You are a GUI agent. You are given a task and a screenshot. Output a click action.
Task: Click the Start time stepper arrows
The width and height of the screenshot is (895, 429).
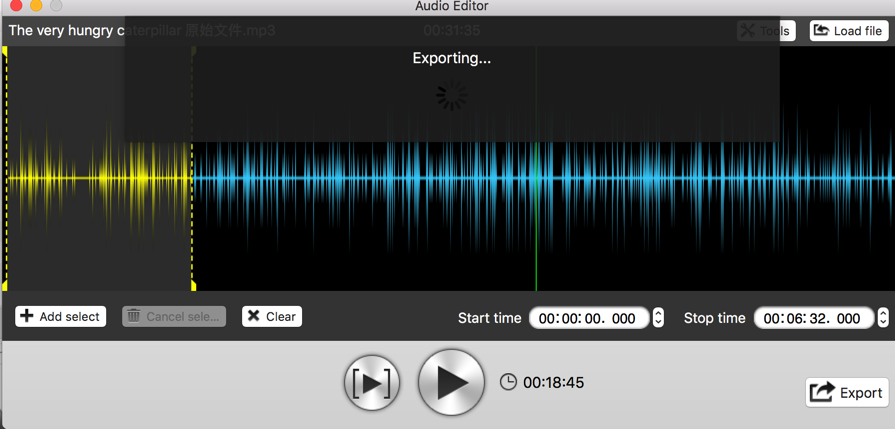coord(658,318)
